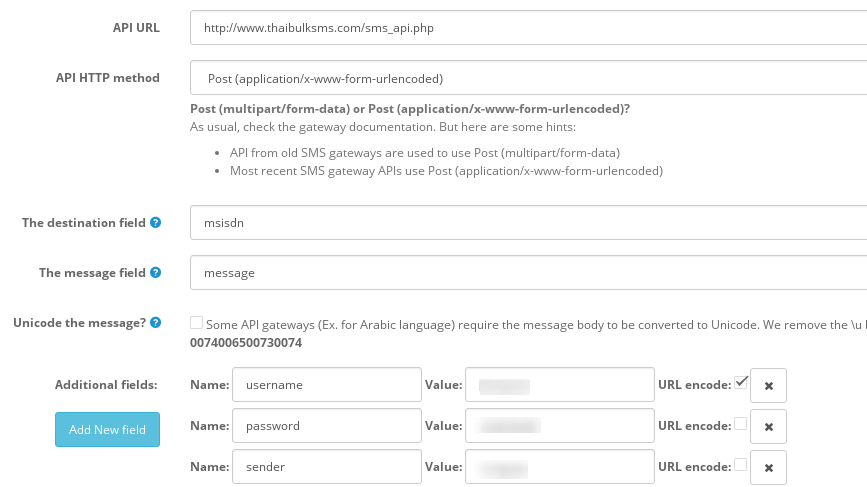Click the Name input containing password
Image resolution: width=867 pixels, height=487 pixels.
(x=326, y=426)
